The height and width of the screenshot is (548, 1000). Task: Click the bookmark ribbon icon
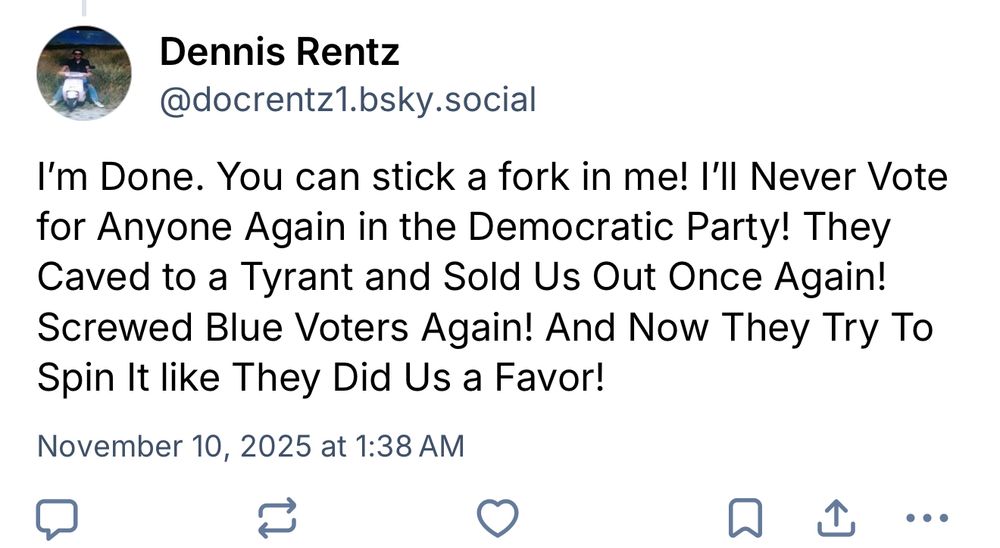pyautogui.click(x=745, y=517)
